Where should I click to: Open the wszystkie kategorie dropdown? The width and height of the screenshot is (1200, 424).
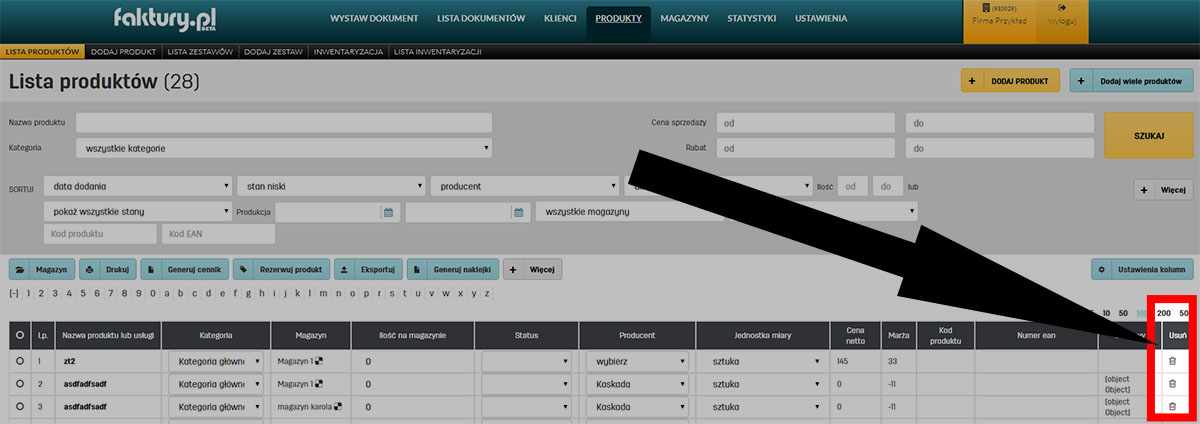[284, 148]
